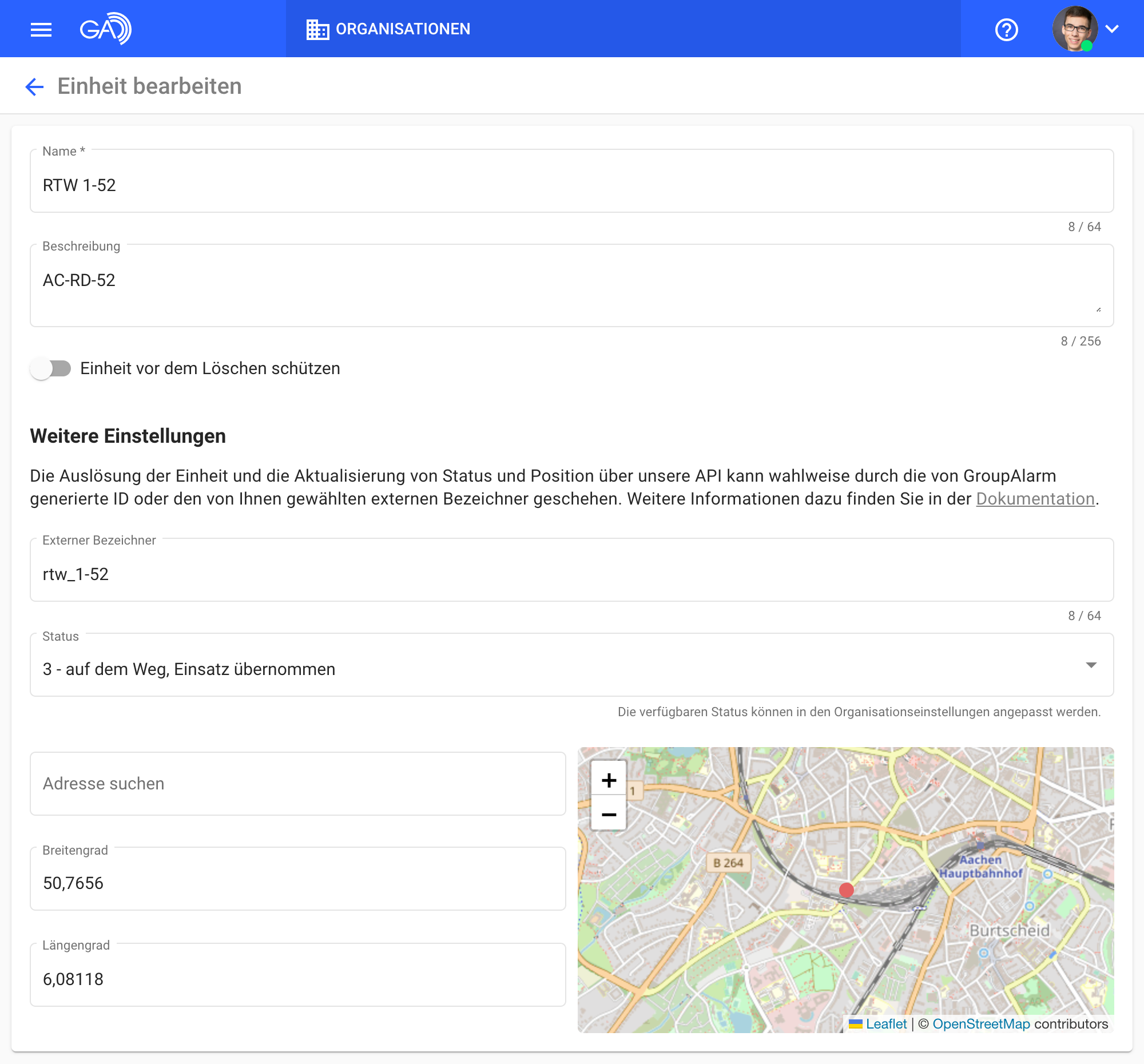Click the GroupAlarm GA logo

coord(105,29)
